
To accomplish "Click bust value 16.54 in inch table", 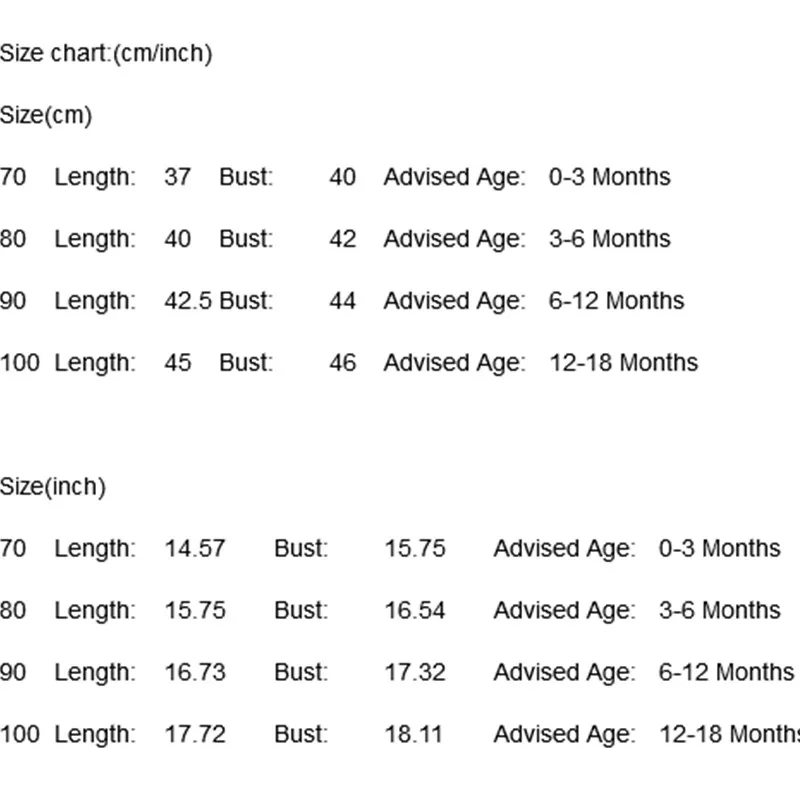I will point(415,610).
